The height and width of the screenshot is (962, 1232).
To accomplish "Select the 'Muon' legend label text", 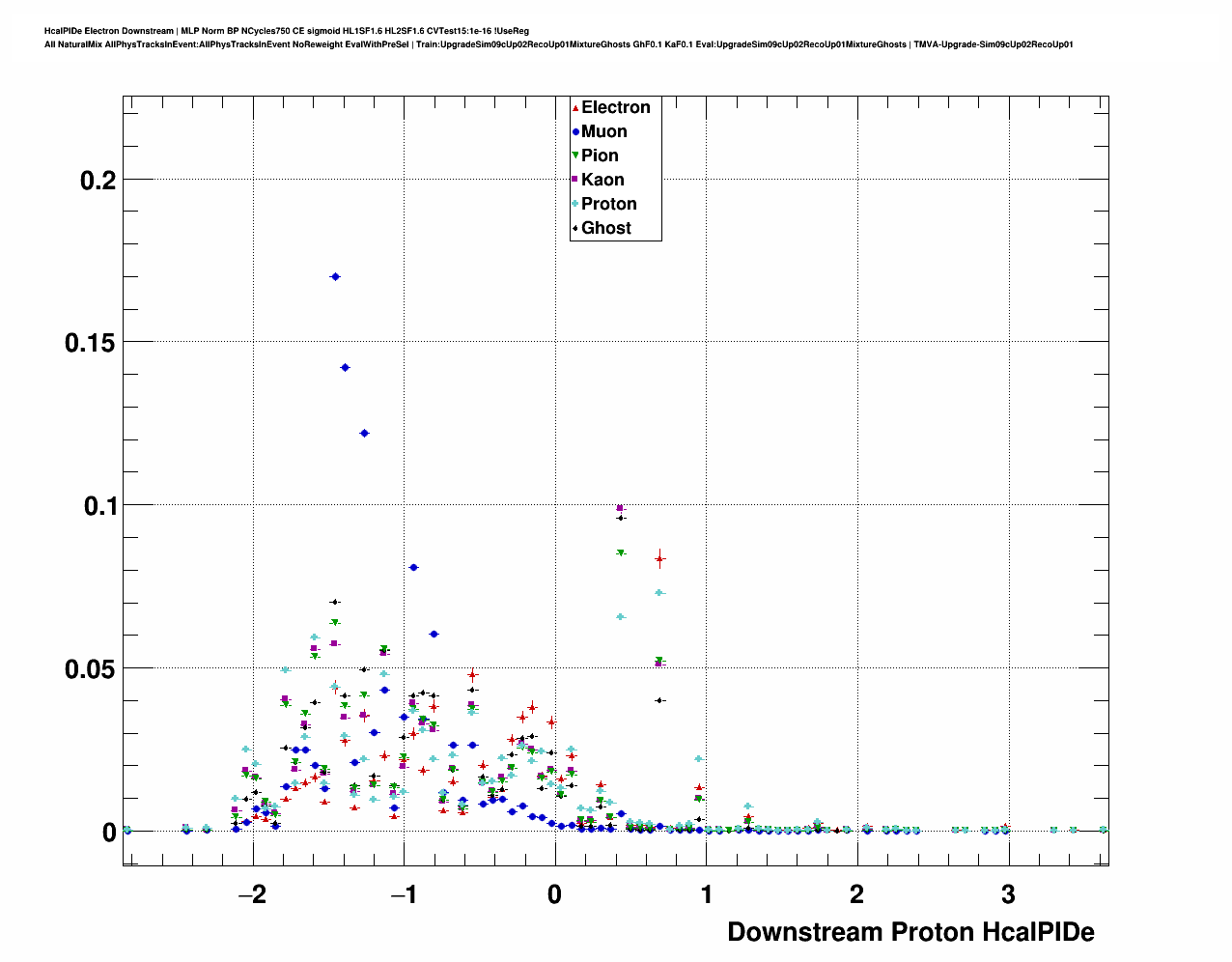I will coord(603,131).
